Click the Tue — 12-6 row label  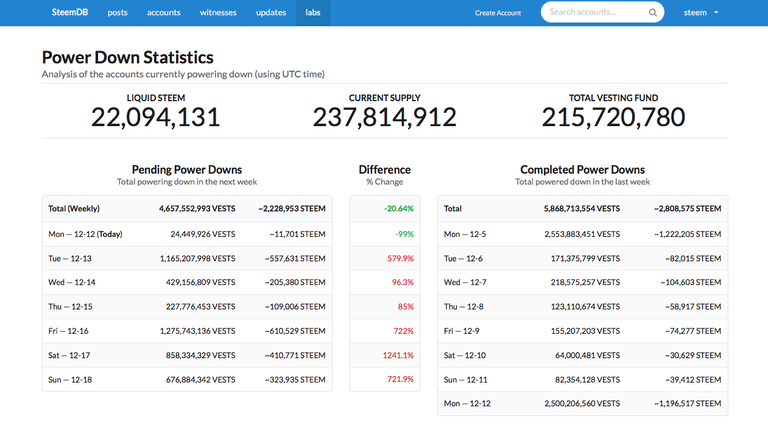463,258
